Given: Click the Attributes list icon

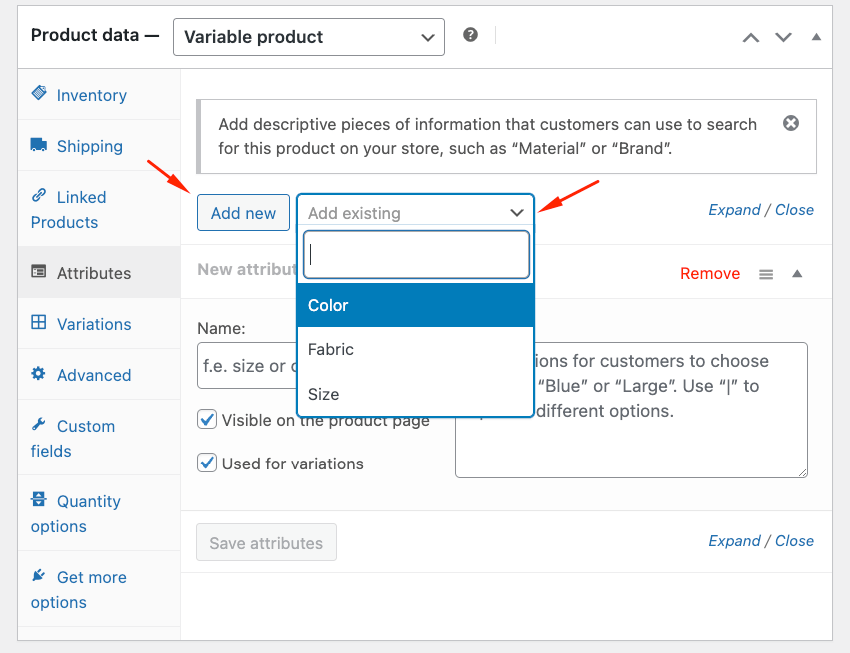Looking at the screenshot, I should point(38,271).
